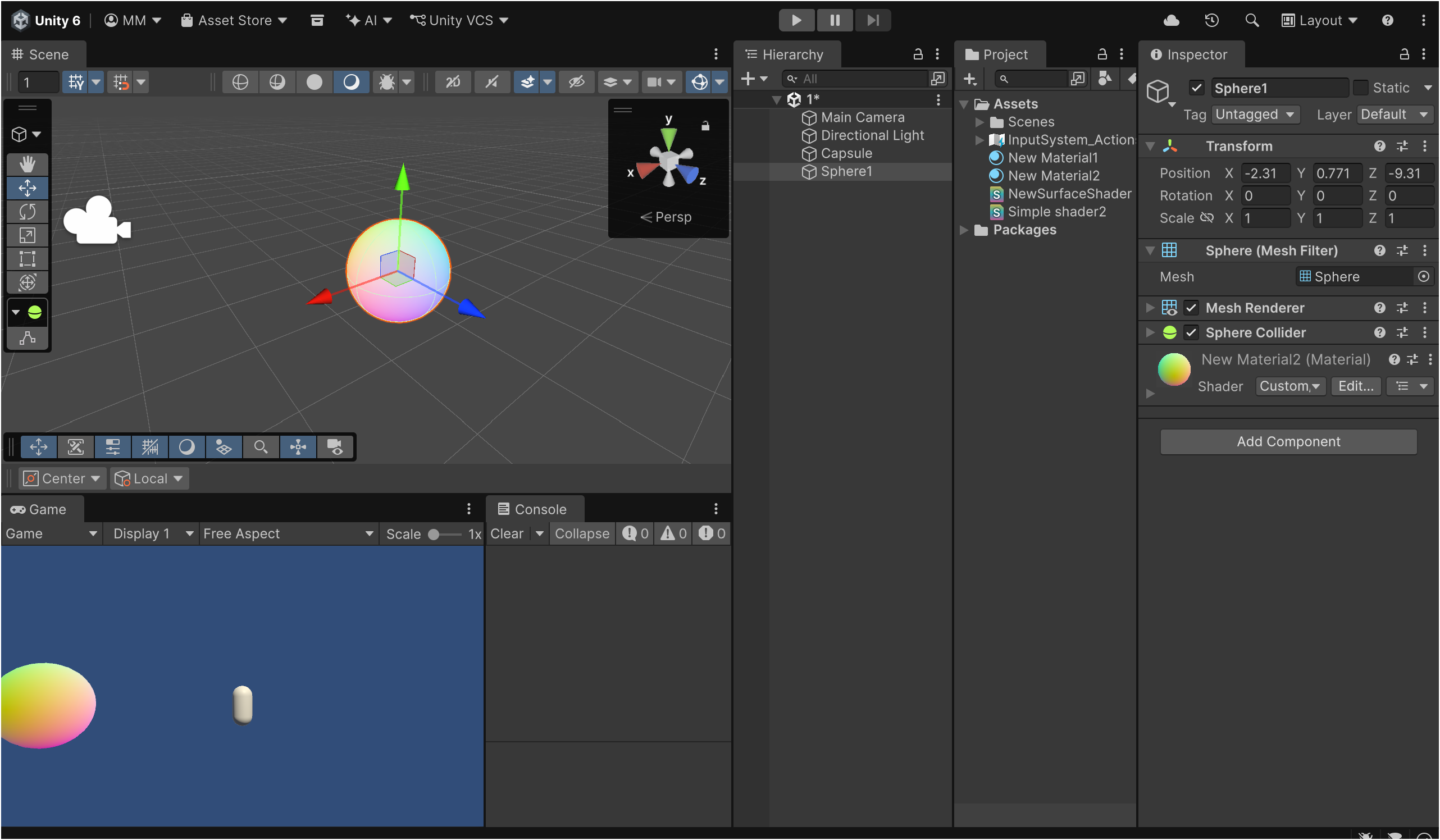The width and height of the screenshot is (1440, 840).
Task: Select the Rotate tool
Action: (x=28, y=212)
